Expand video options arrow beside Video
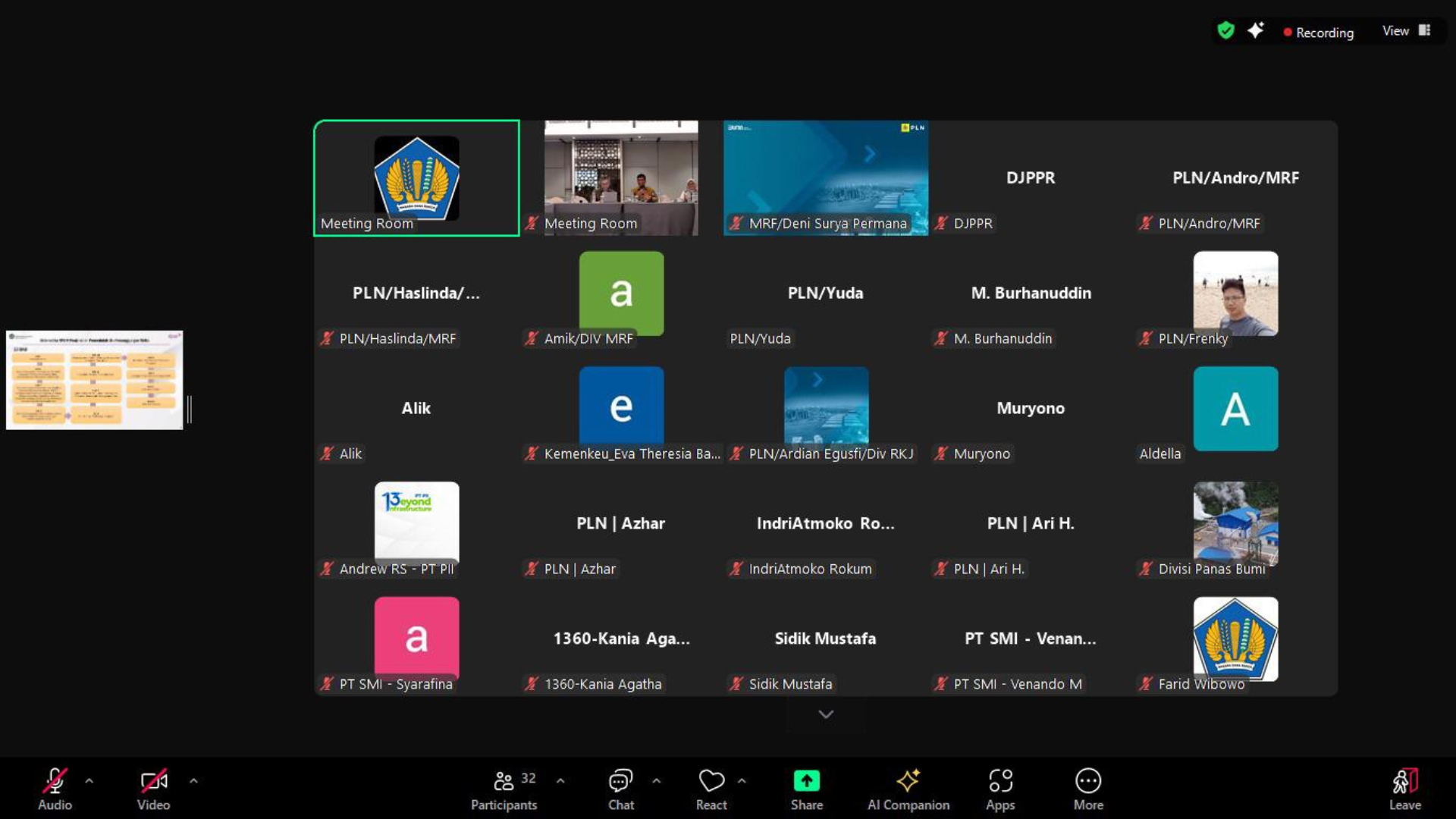The image size is (1456, 819). (x=193, y=780)
